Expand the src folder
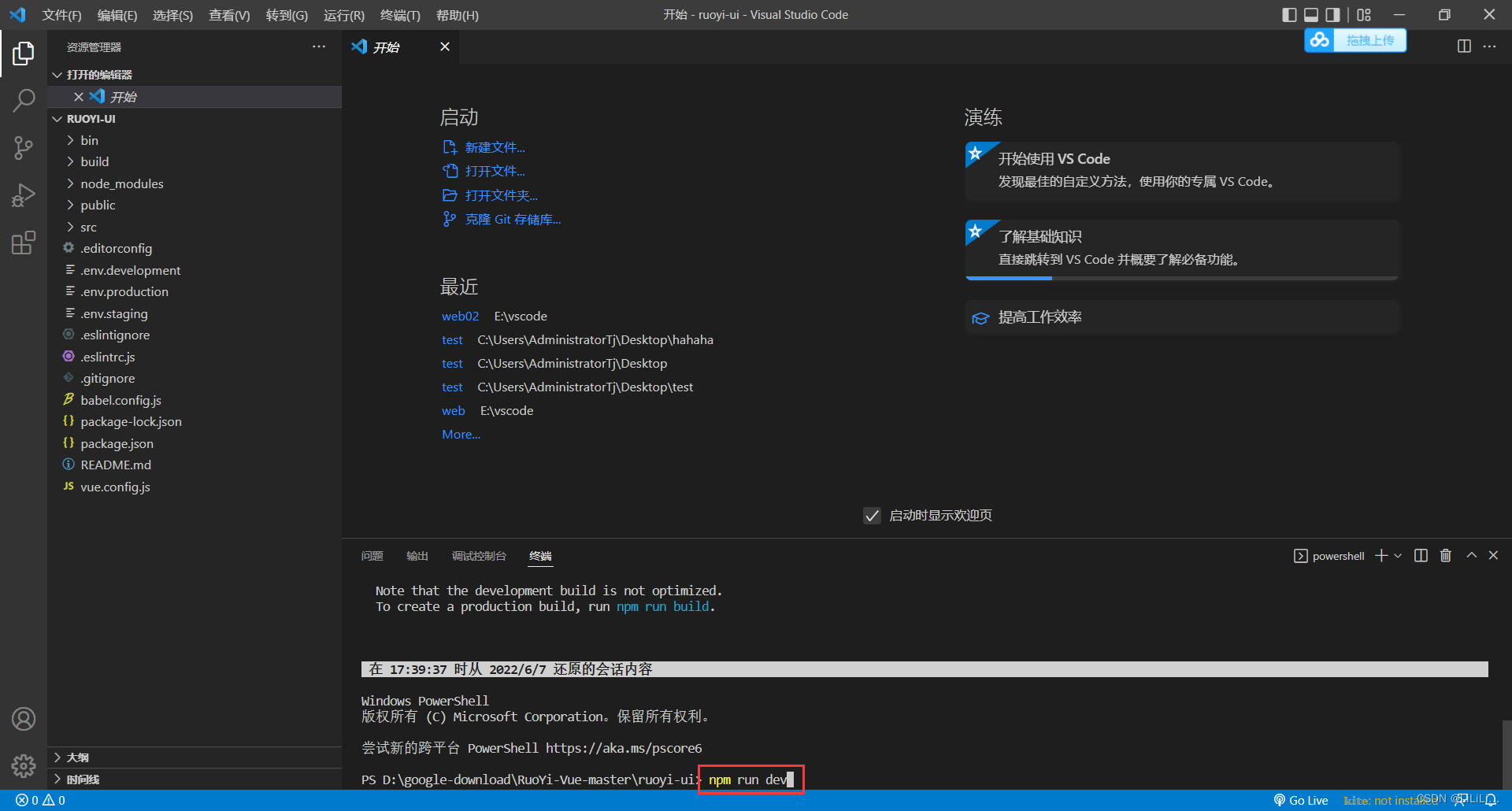Image resolution: width=1512 pixels, height=811 pixels. point(195,227)
